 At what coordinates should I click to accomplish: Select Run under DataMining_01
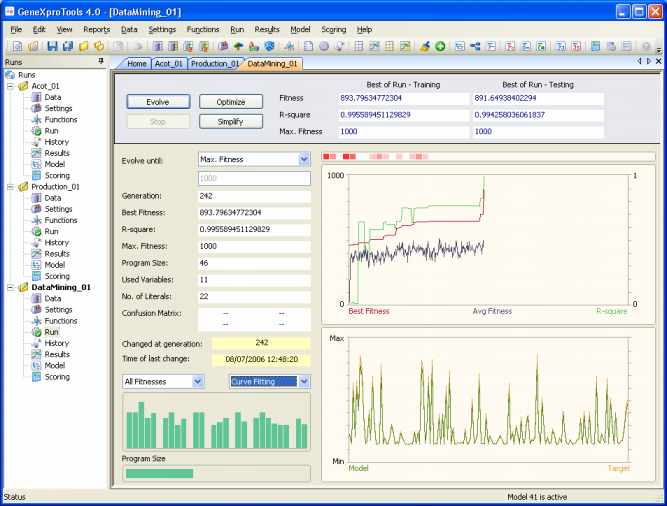click(x=51, y=332)
